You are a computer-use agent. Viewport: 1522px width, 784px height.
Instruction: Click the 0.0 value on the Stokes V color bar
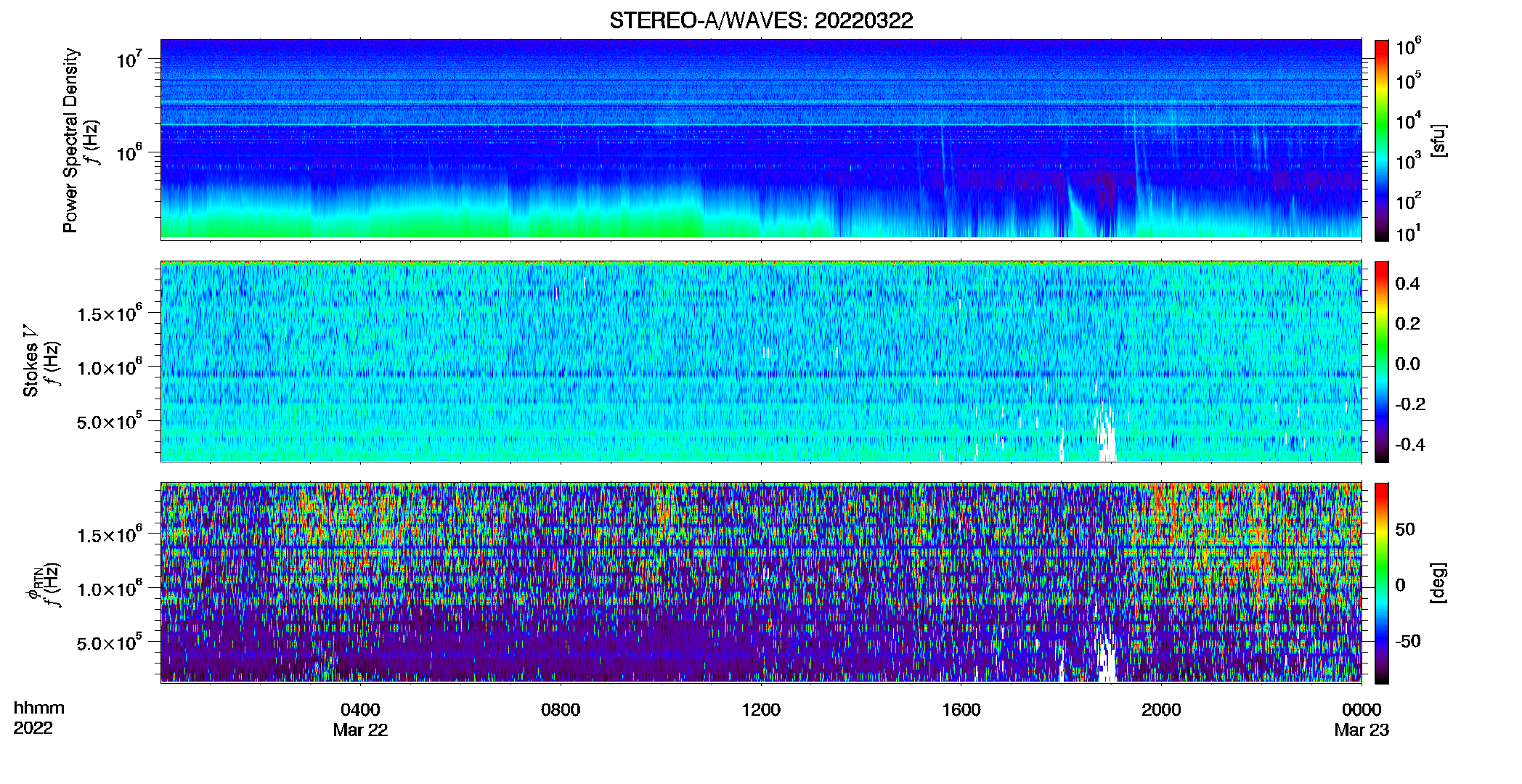point(1407,364)
